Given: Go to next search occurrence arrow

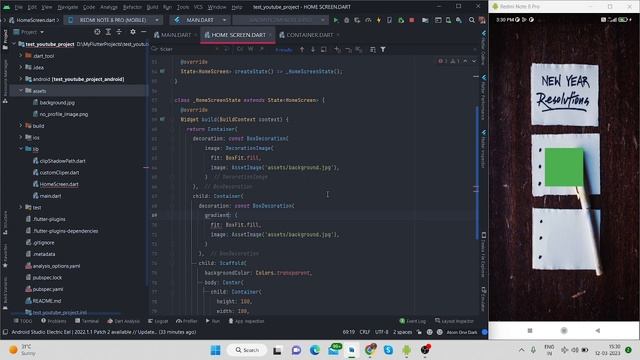Looking at the screenshot, I should click(313, 49).
